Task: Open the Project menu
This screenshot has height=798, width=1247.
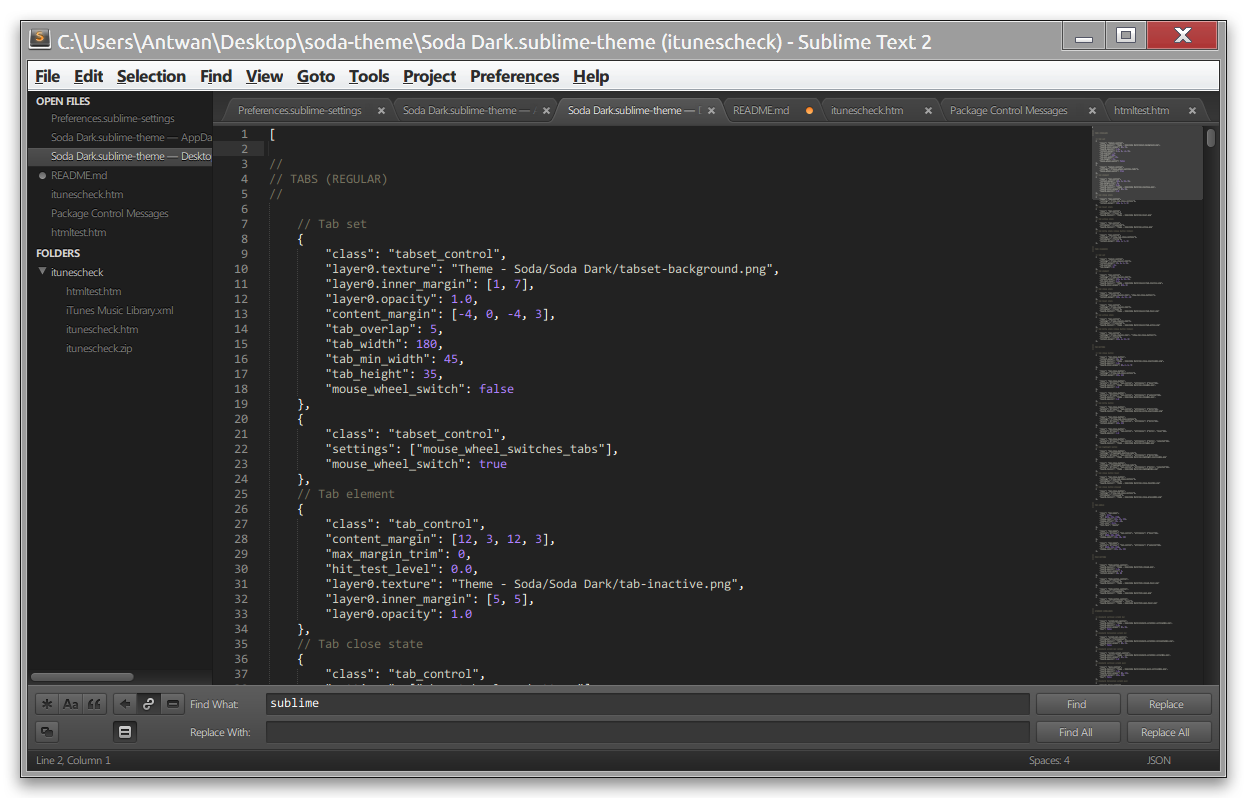Action: [x=429, y=76]
